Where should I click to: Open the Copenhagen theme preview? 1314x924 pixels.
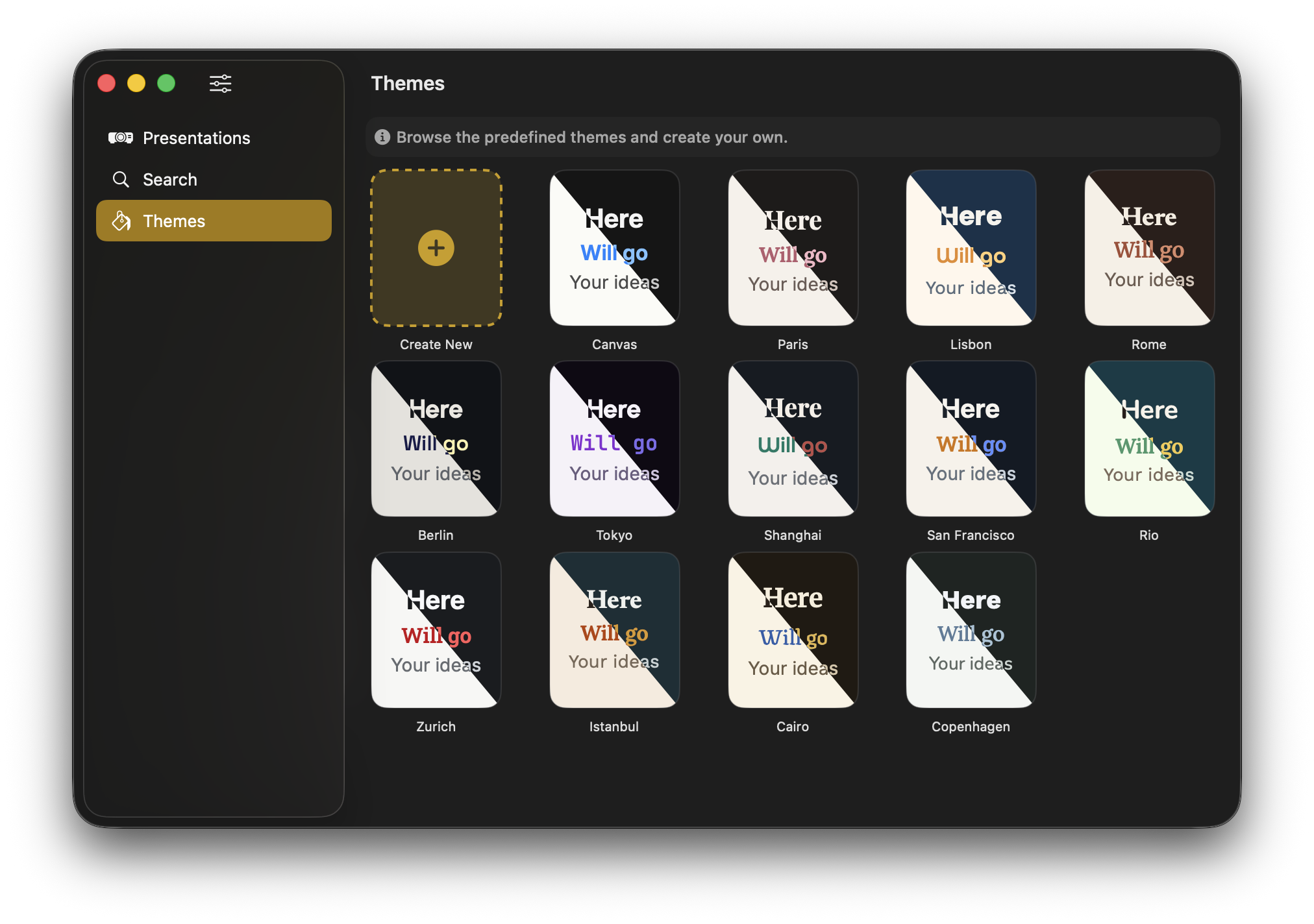(x=971, y=630)
